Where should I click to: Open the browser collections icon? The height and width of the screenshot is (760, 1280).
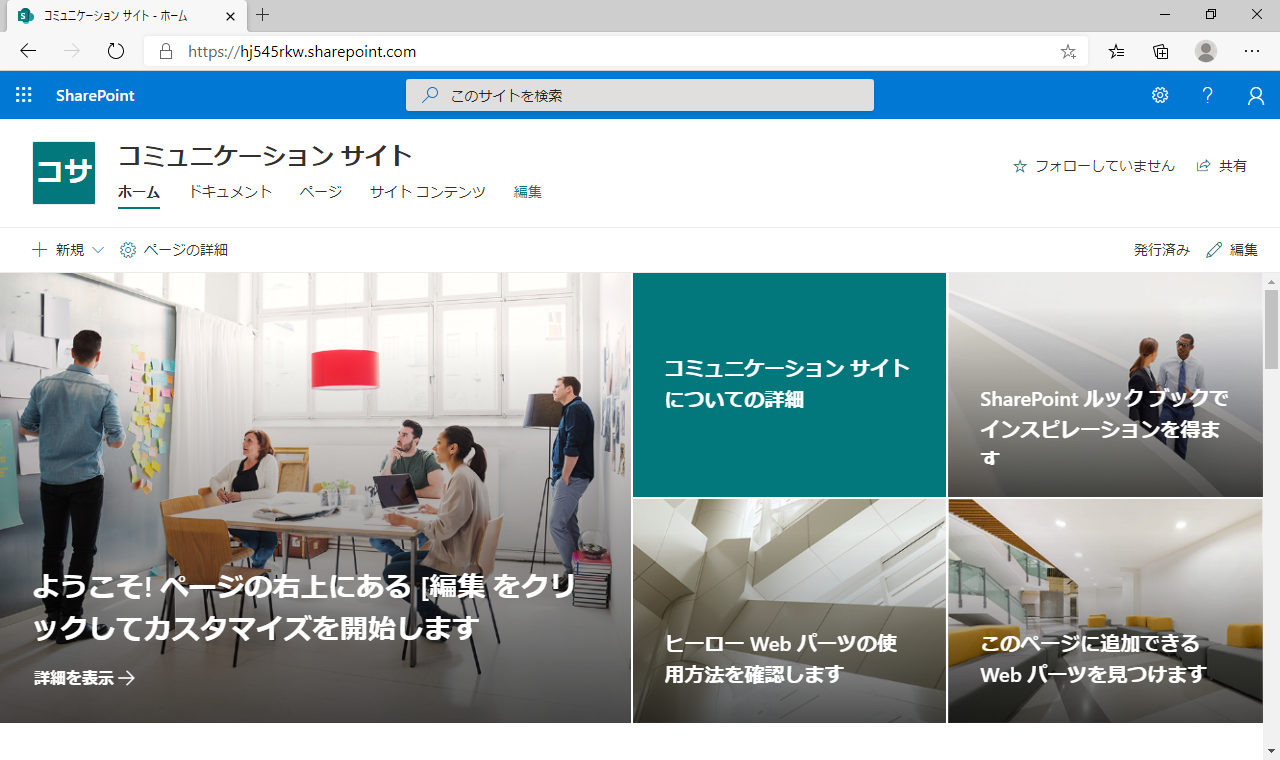coord(1161,51)
